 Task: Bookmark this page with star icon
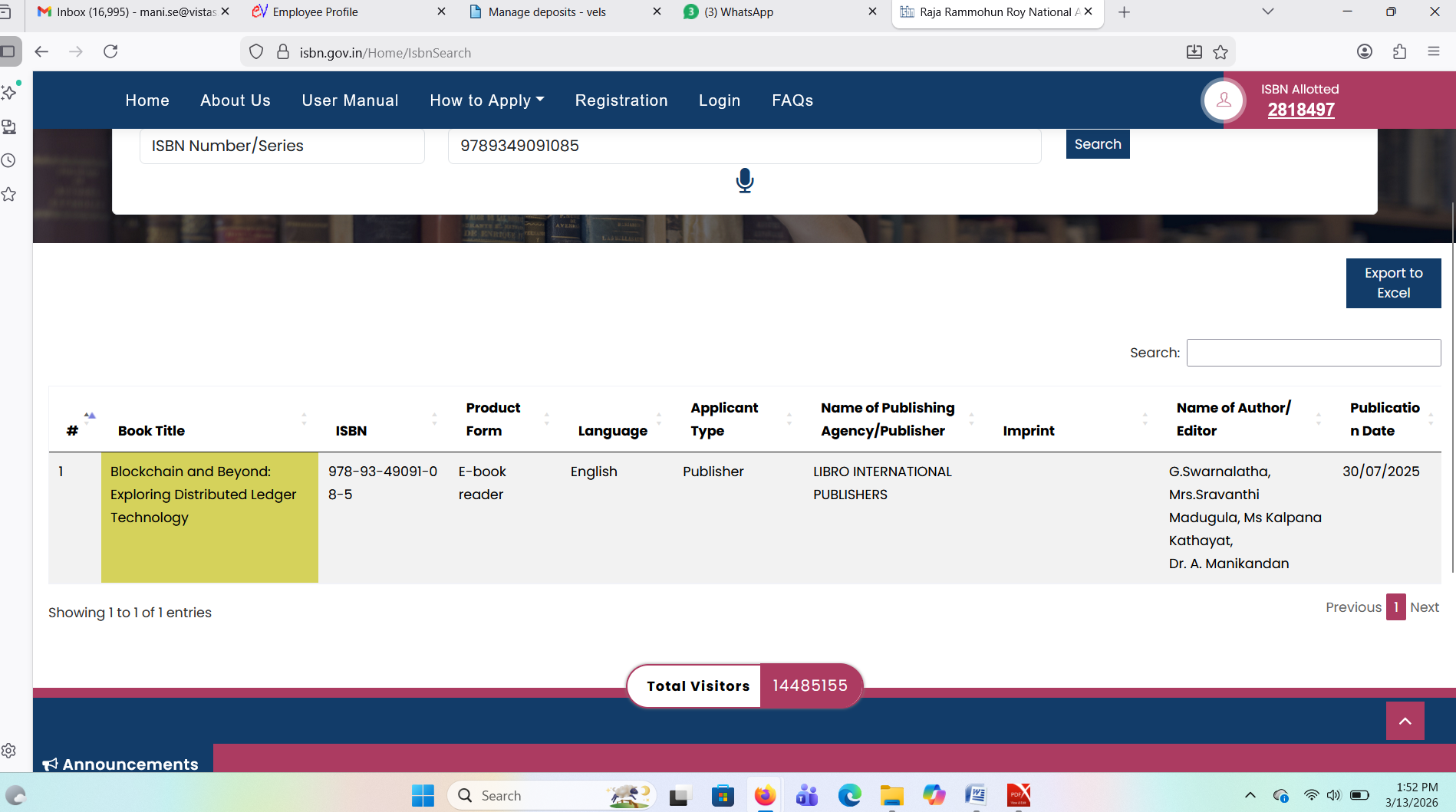[x=1220, y=52]
